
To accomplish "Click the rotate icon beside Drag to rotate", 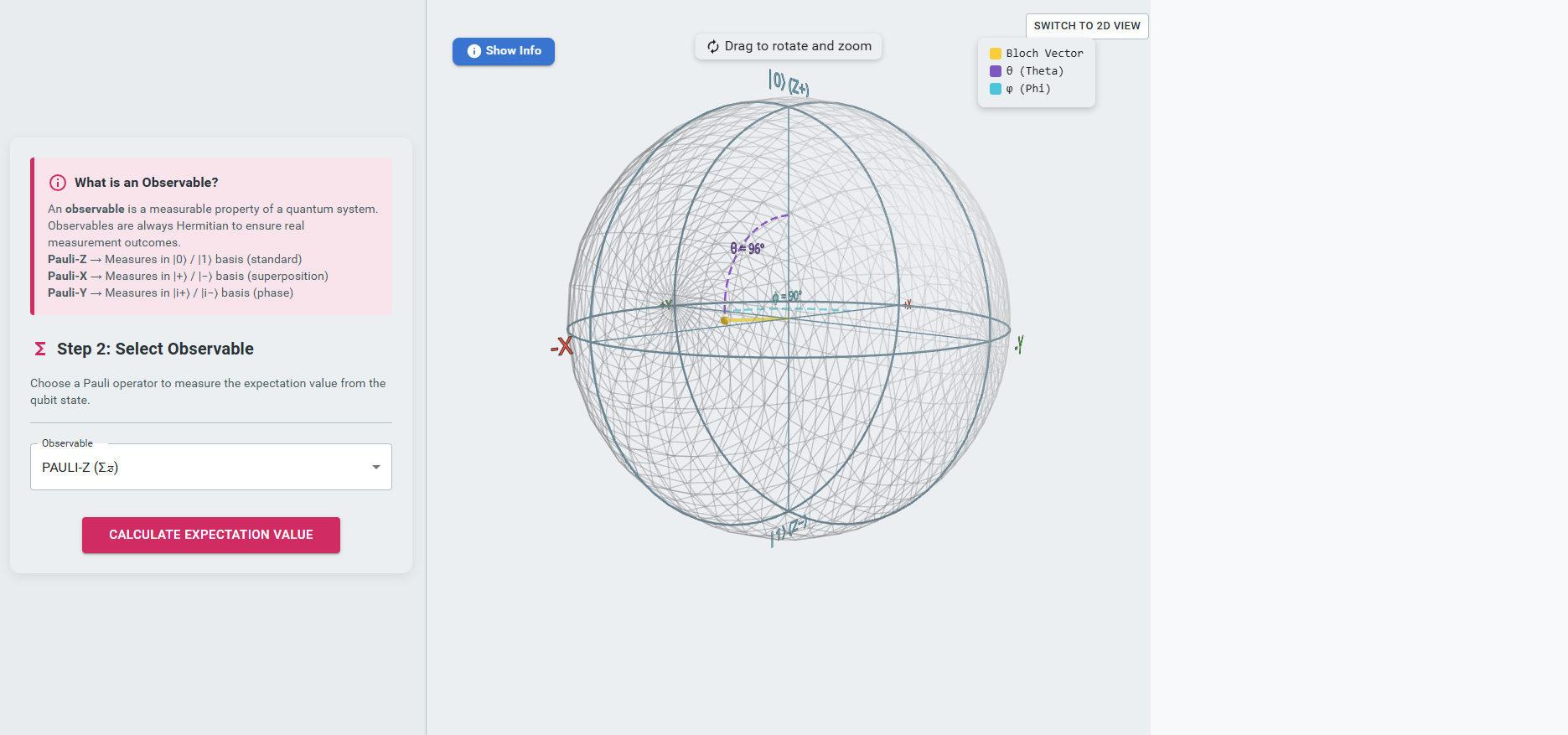I will 713,47.
